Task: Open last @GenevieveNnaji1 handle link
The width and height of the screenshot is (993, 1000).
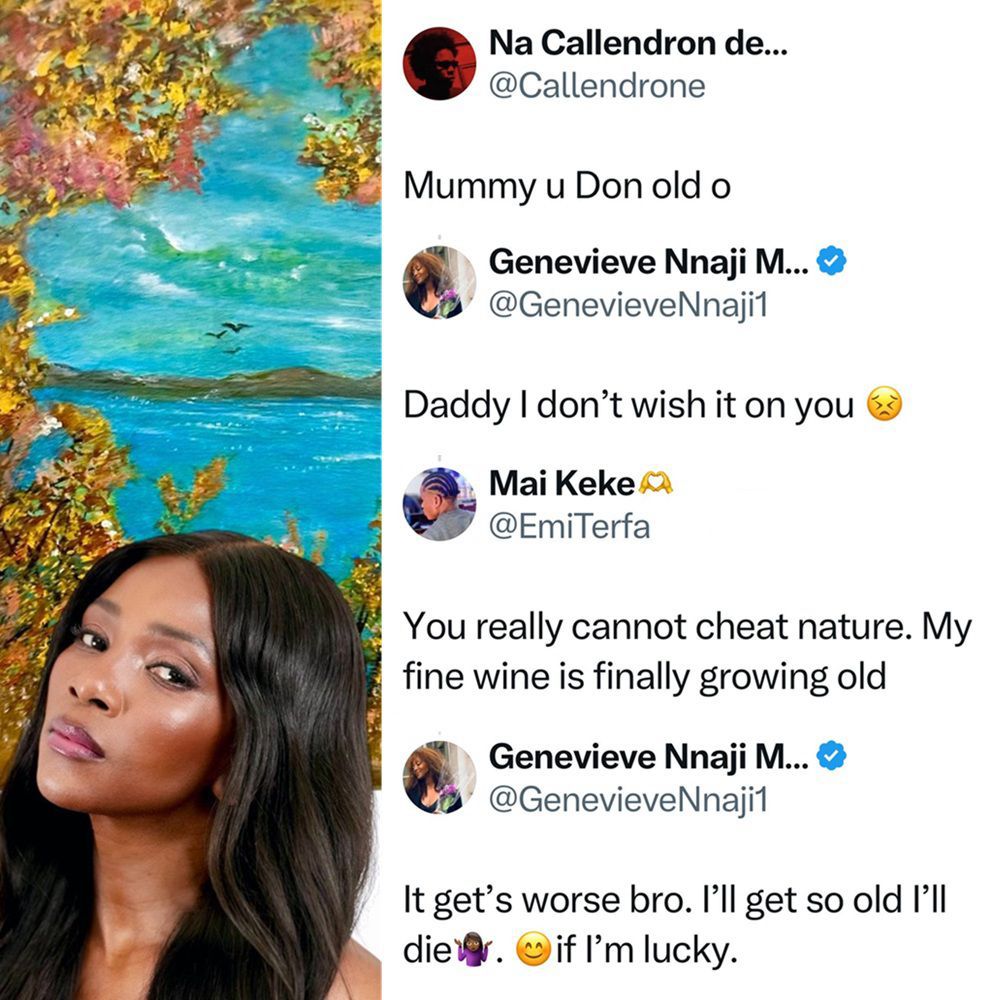Action: point(628,799)
